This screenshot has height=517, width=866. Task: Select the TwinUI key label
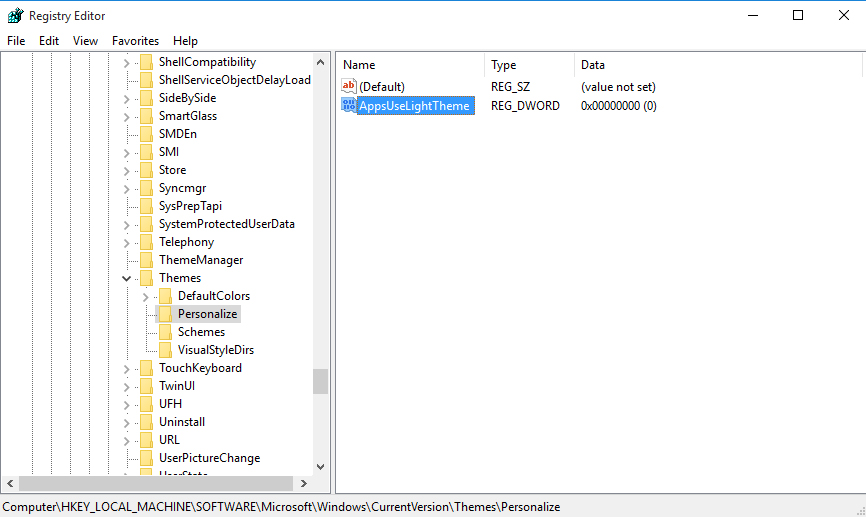point(177,386)
